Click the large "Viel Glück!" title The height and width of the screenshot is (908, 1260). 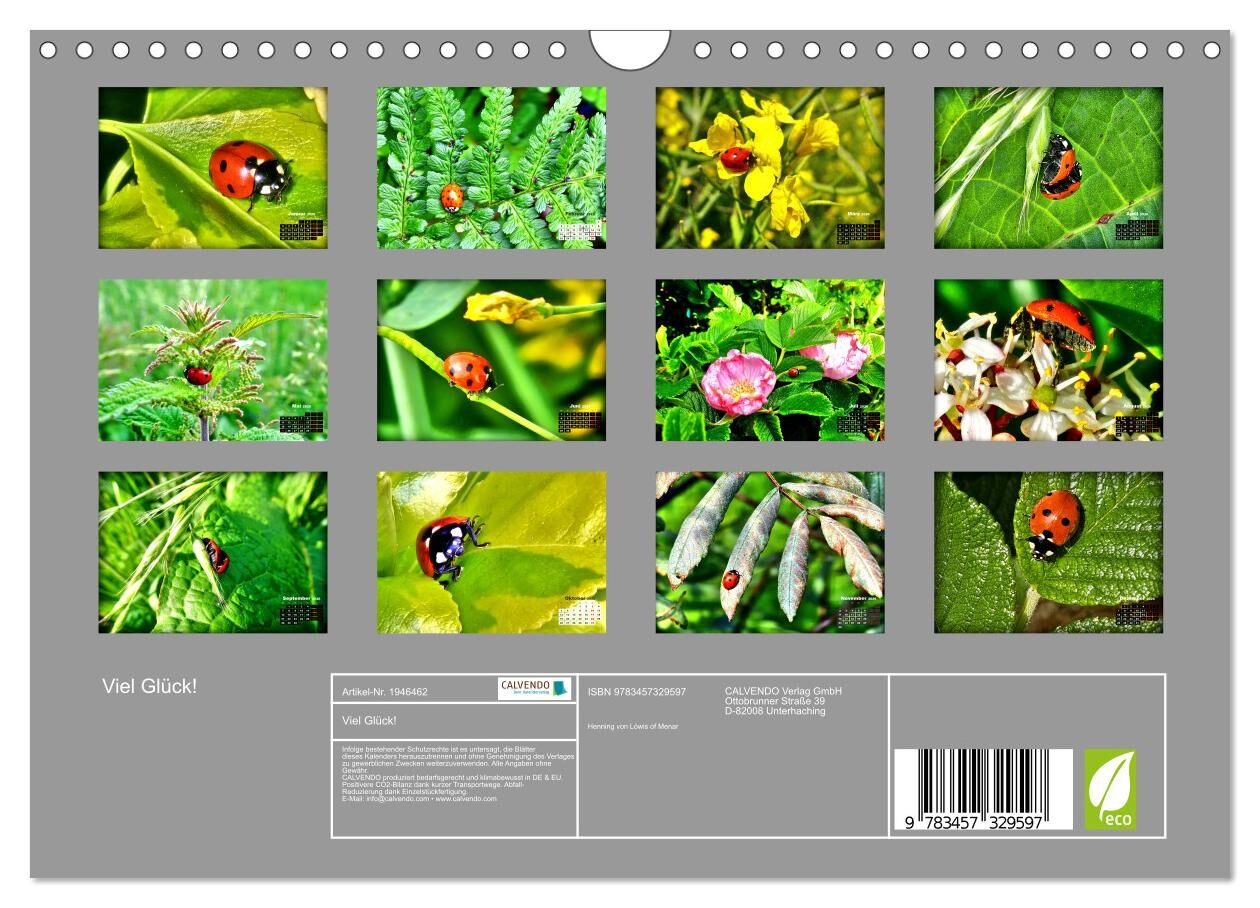149,686
